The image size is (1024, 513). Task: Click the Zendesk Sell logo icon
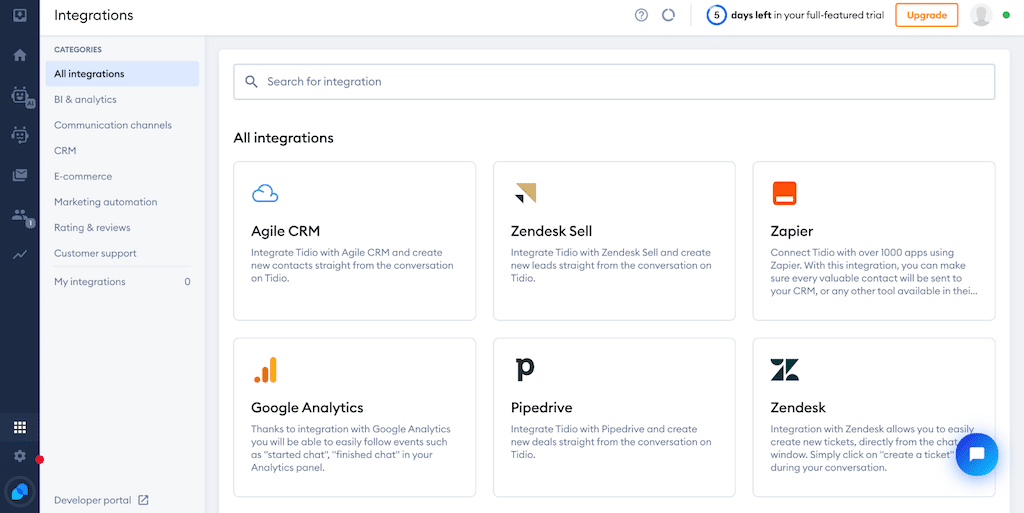point(526,193)
